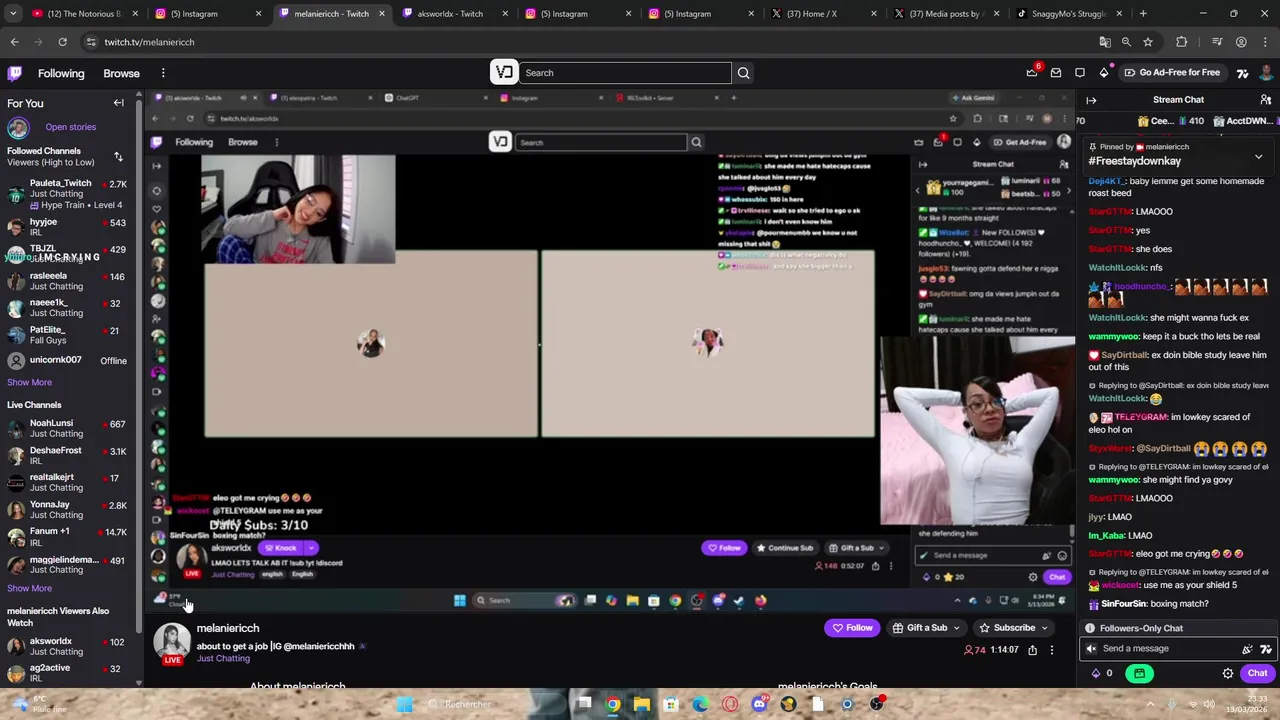Open Whispers speech bubble icon
This screenshot has width=1280, height=720.
click(x=1080, y=73)
